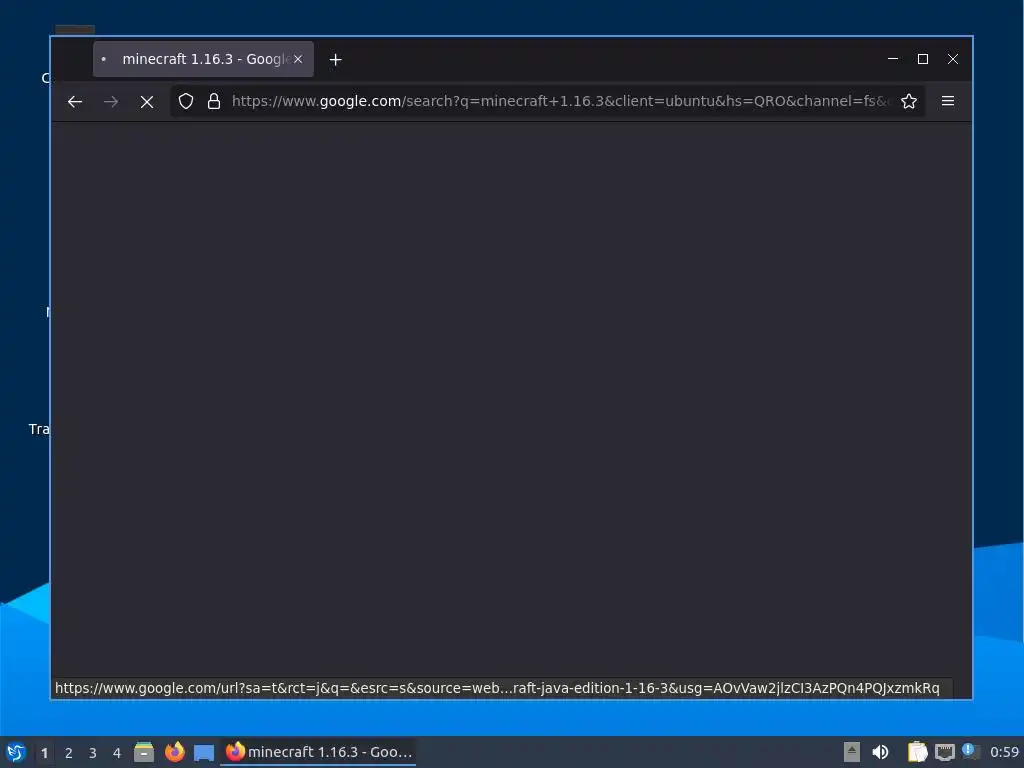
Task: Switch to workspace 1
Action: point(44,752)
